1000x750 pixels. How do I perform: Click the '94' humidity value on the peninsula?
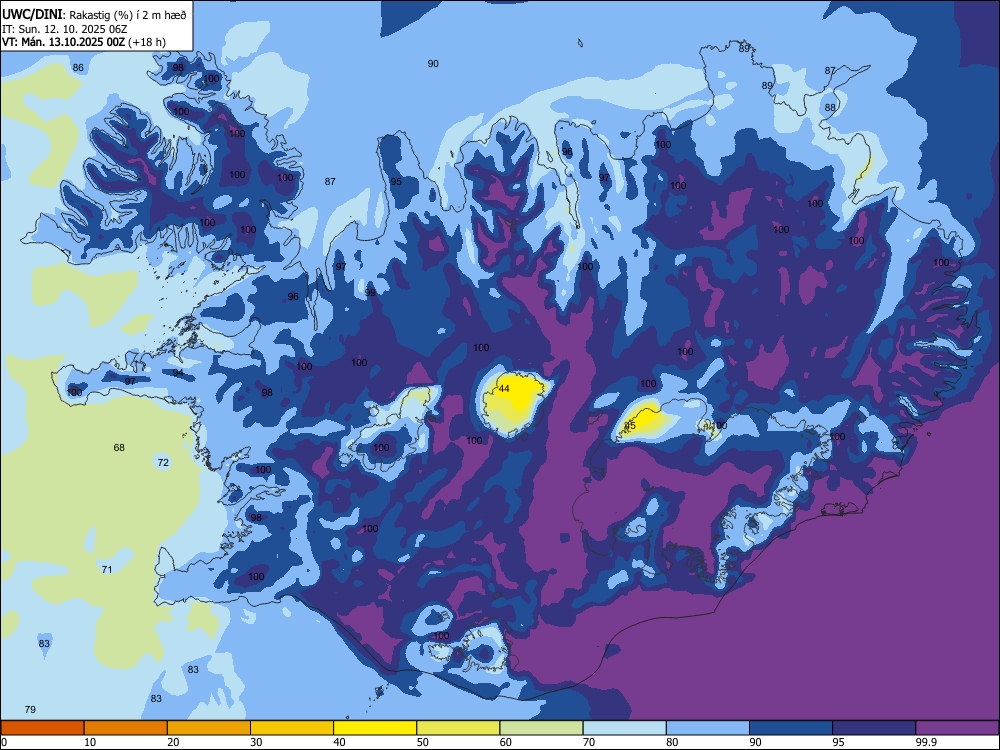(178, 373)
